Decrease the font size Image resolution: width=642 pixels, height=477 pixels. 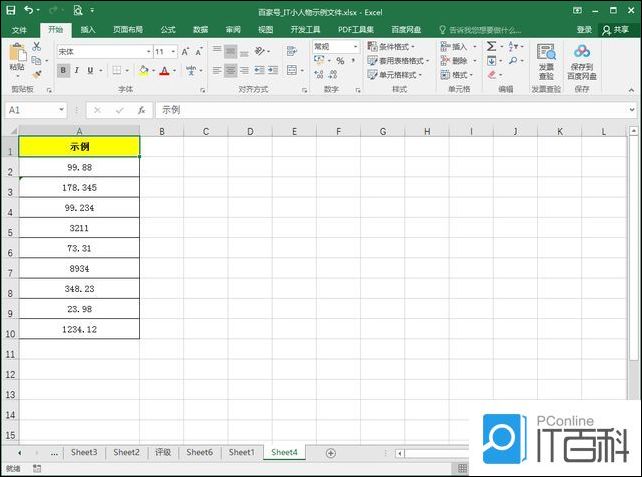click(x=199, y=52)
